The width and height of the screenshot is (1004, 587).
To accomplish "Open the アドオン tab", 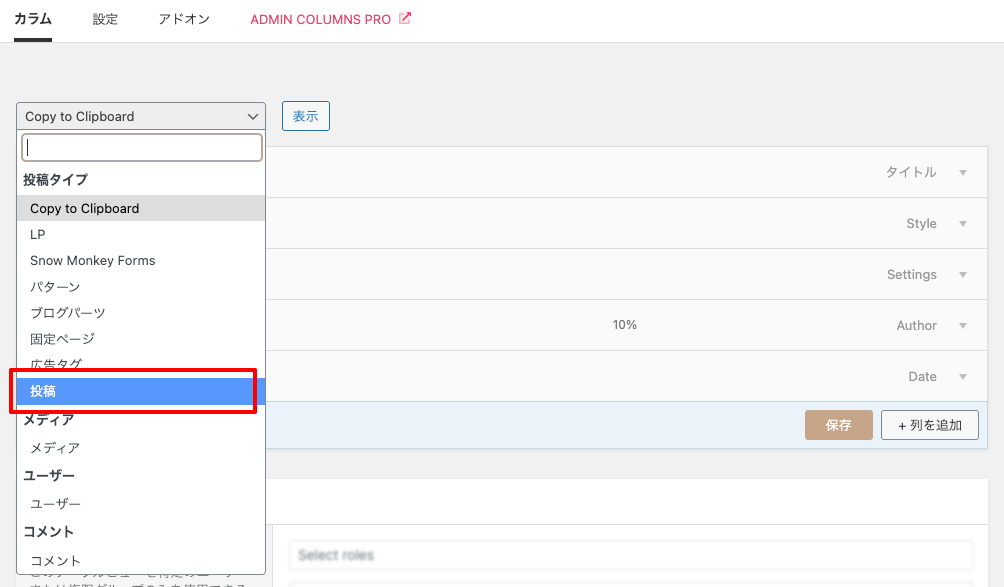I will tap(184, 19).
